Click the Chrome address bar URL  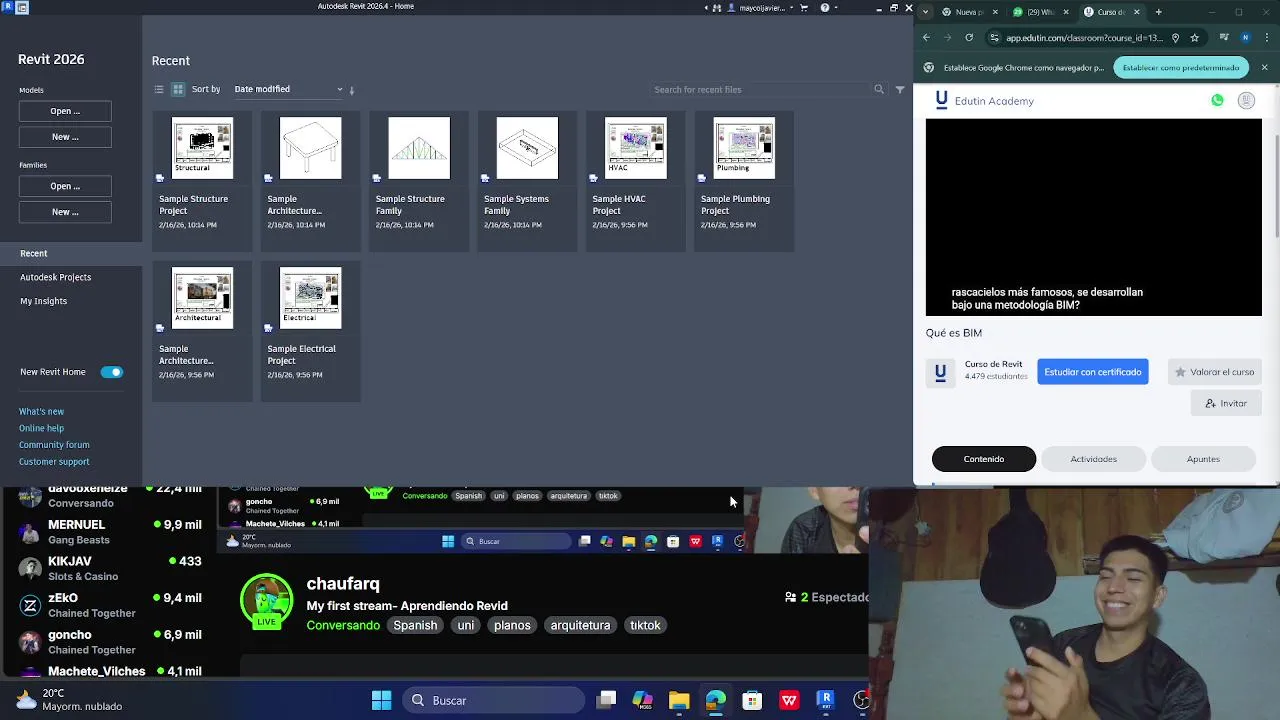pos(1084,38)
